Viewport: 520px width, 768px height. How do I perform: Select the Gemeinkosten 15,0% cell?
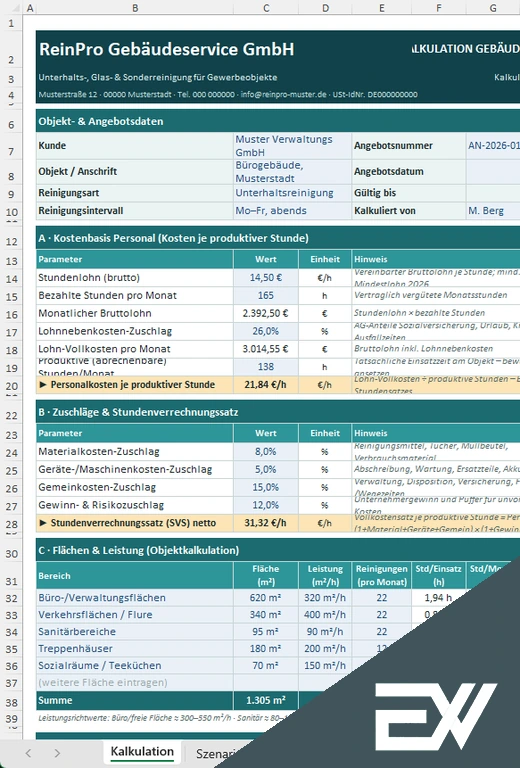(266, 487)
